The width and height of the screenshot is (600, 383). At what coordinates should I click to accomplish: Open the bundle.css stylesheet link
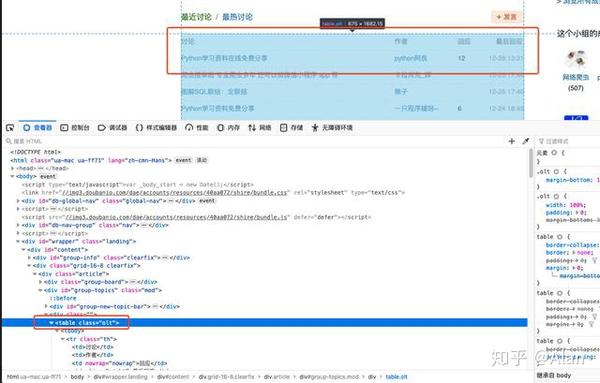[174, 192]
